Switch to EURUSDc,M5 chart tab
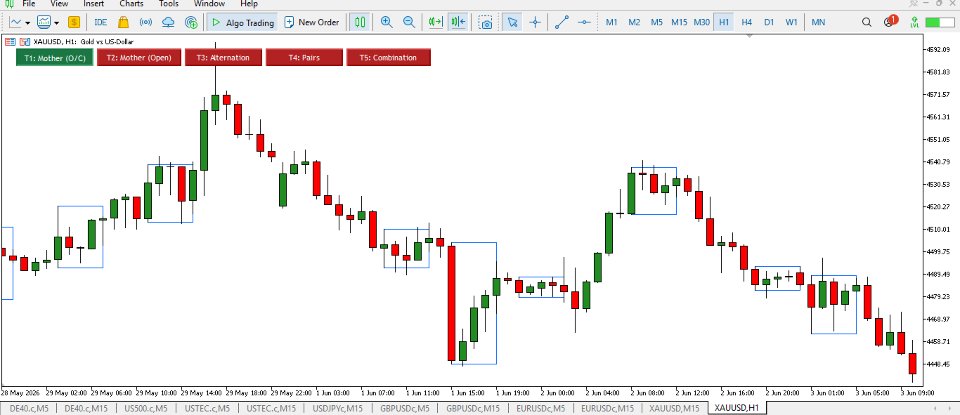This screenshot has width=960, height=415. tap(541, 408)
